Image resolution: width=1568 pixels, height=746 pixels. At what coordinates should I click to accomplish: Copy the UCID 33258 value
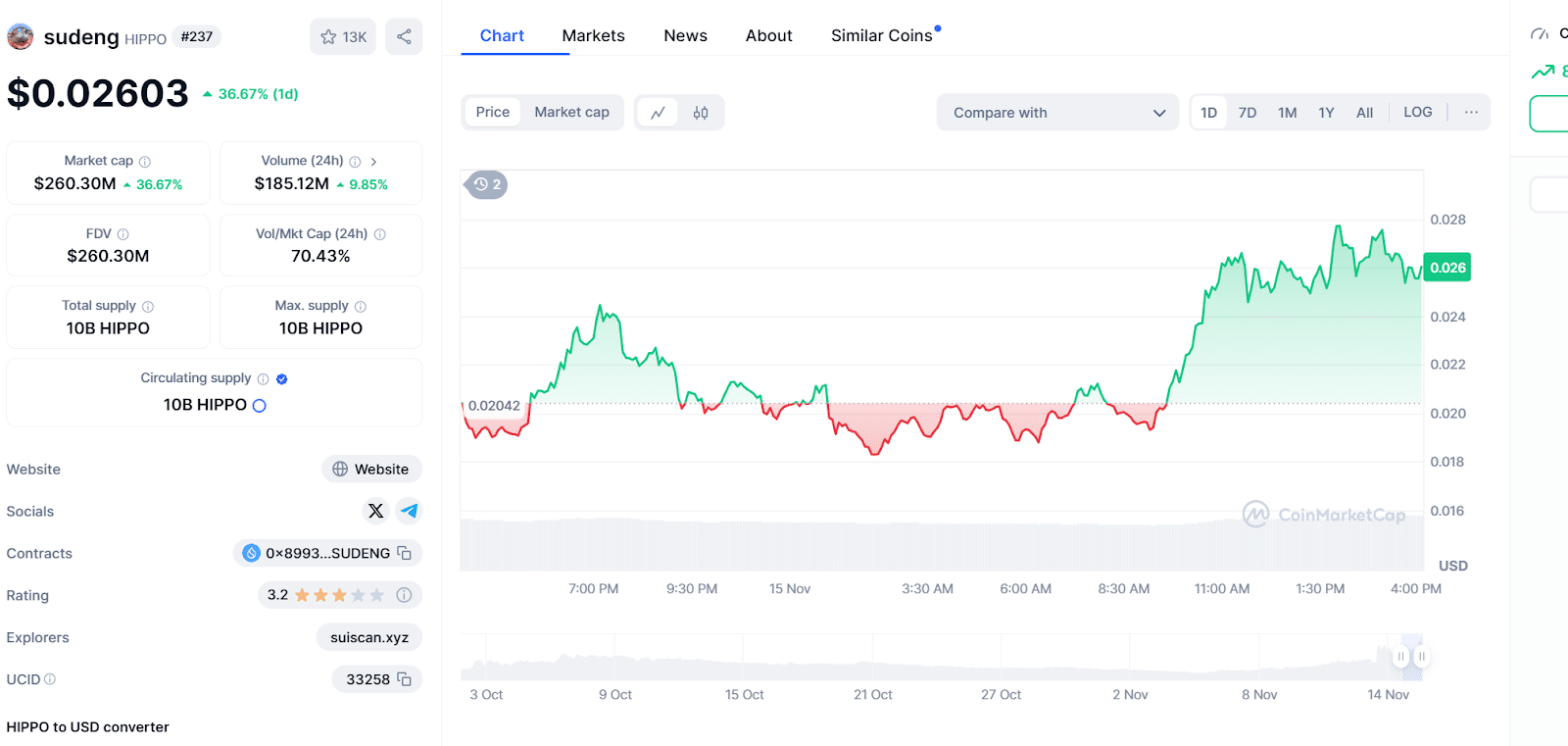tap(404, 679)
